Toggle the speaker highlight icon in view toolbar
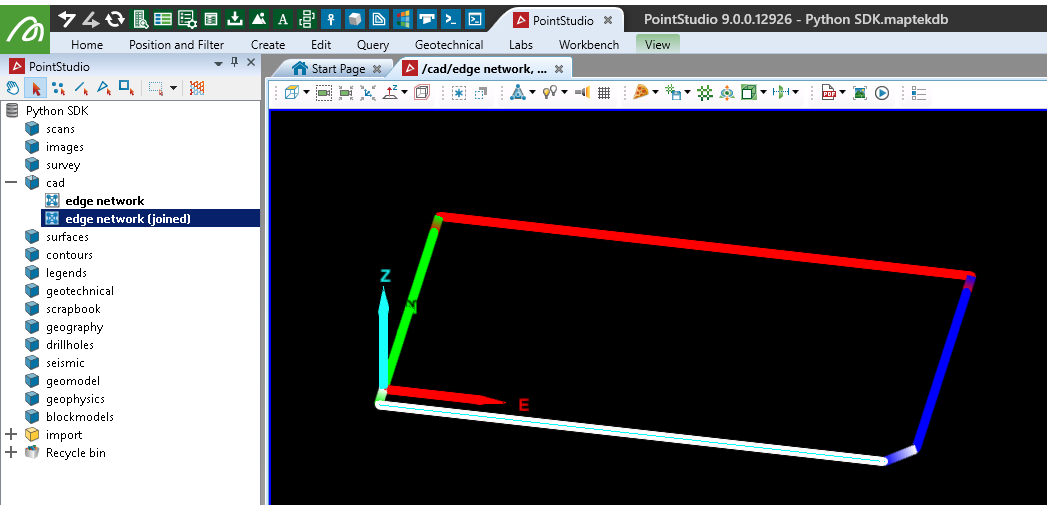This screenshot has width=1047, height=505. point(582,93)
